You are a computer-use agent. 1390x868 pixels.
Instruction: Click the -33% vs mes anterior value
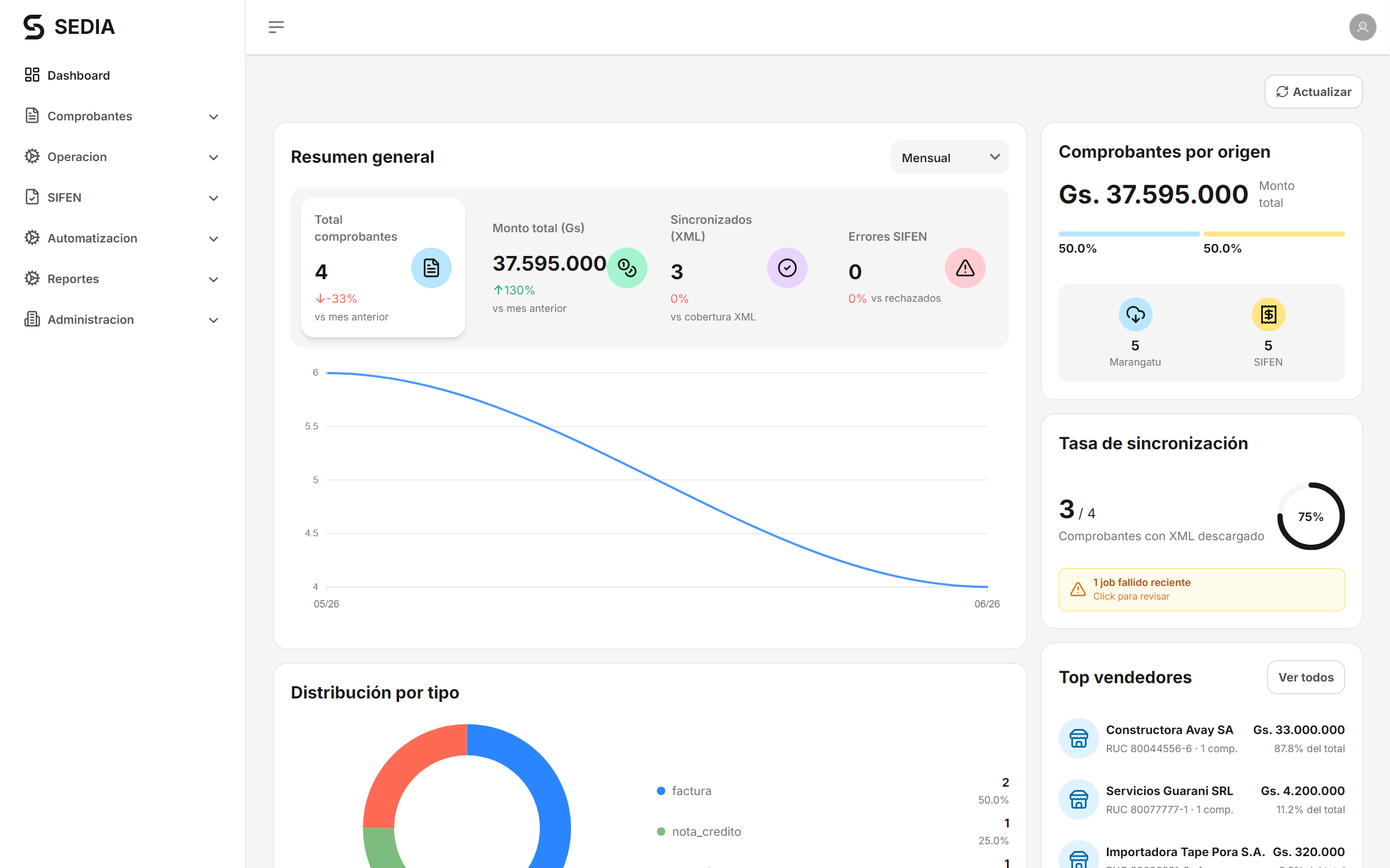click(x=336, y=298)
